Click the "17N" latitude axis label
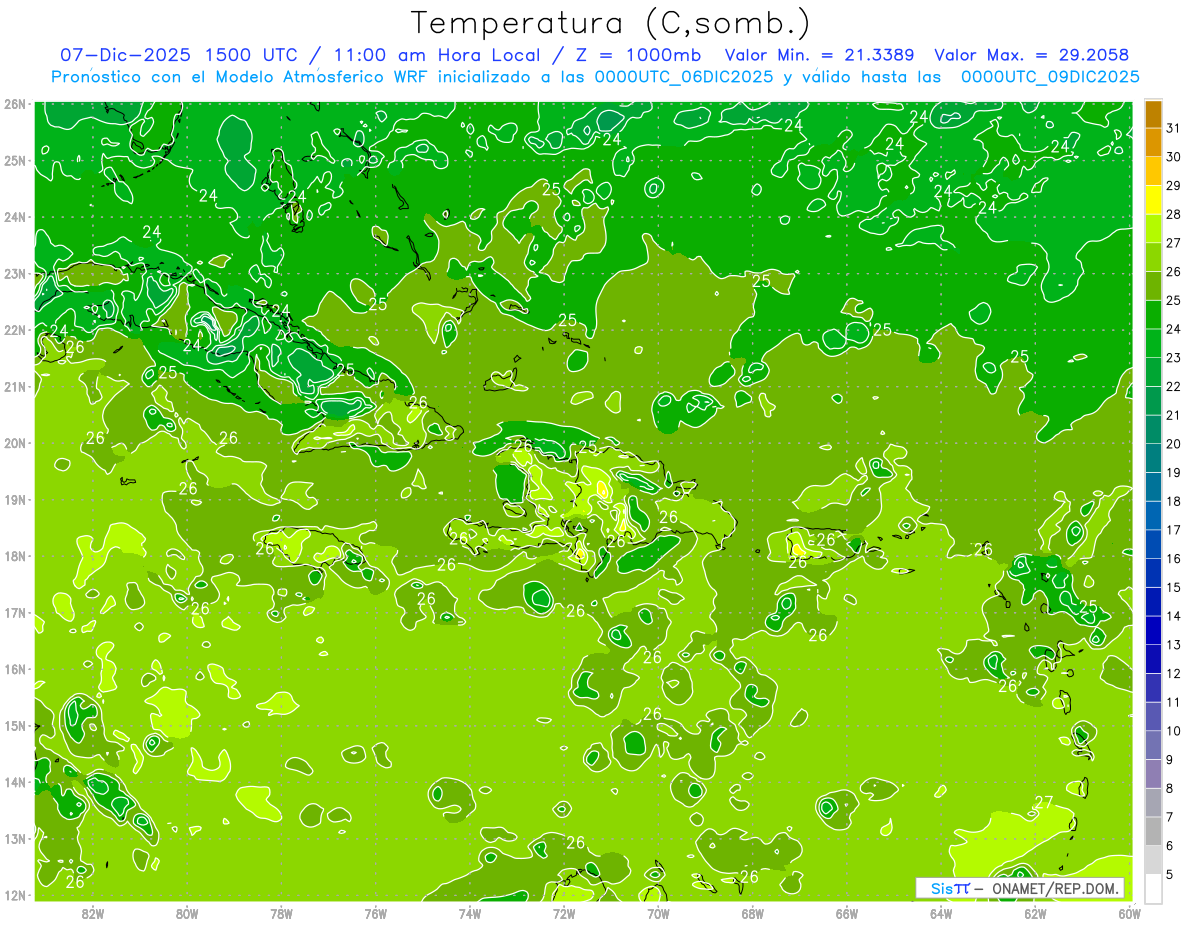Viewport: 1200px width, 927px height. 15,612
